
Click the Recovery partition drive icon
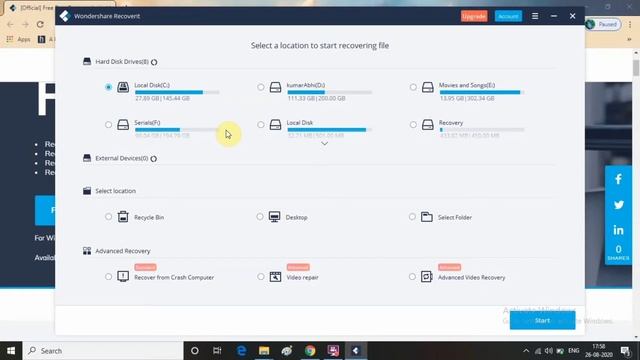[428, 124]
